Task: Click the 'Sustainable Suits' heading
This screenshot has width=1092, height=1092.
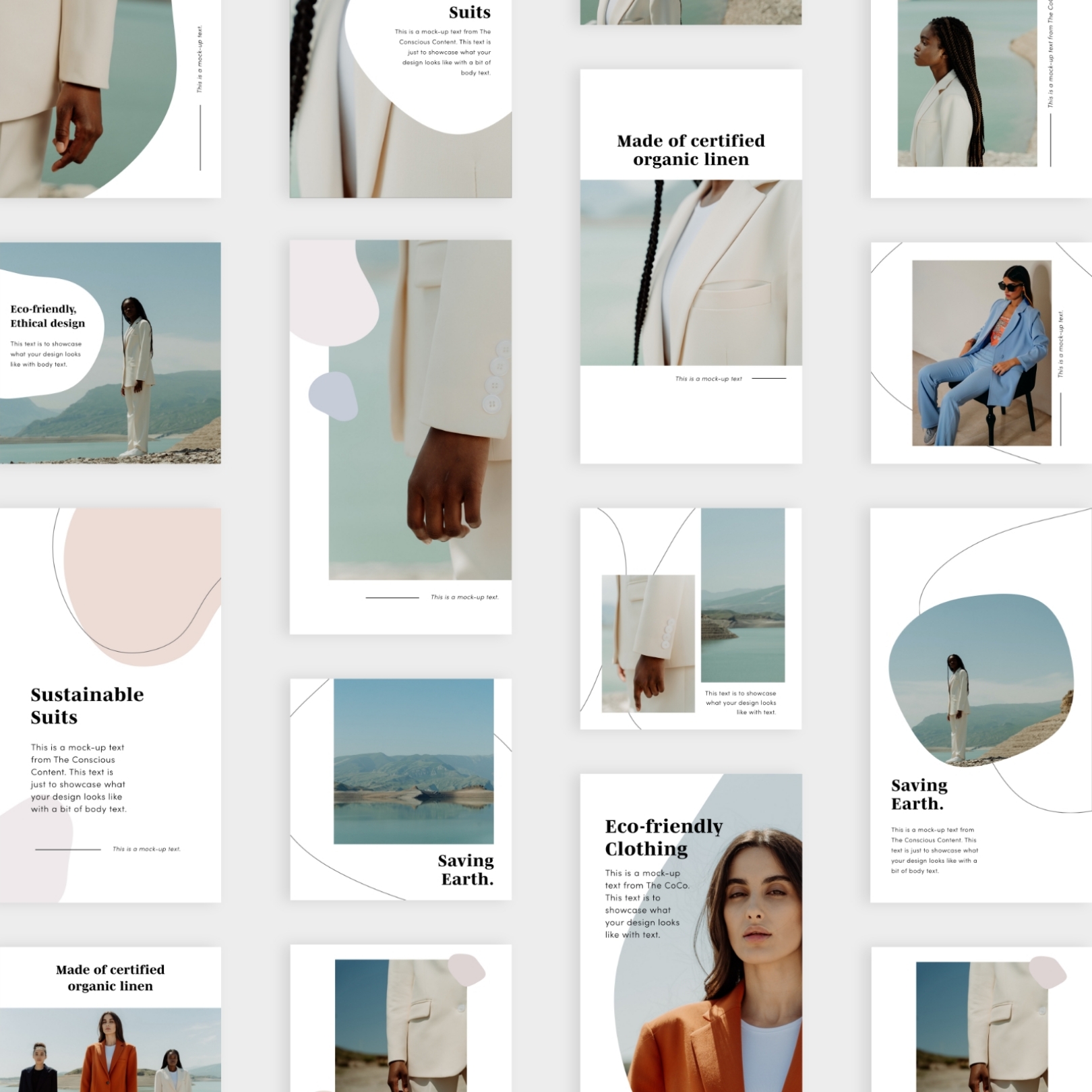Action: click(87, 706)
